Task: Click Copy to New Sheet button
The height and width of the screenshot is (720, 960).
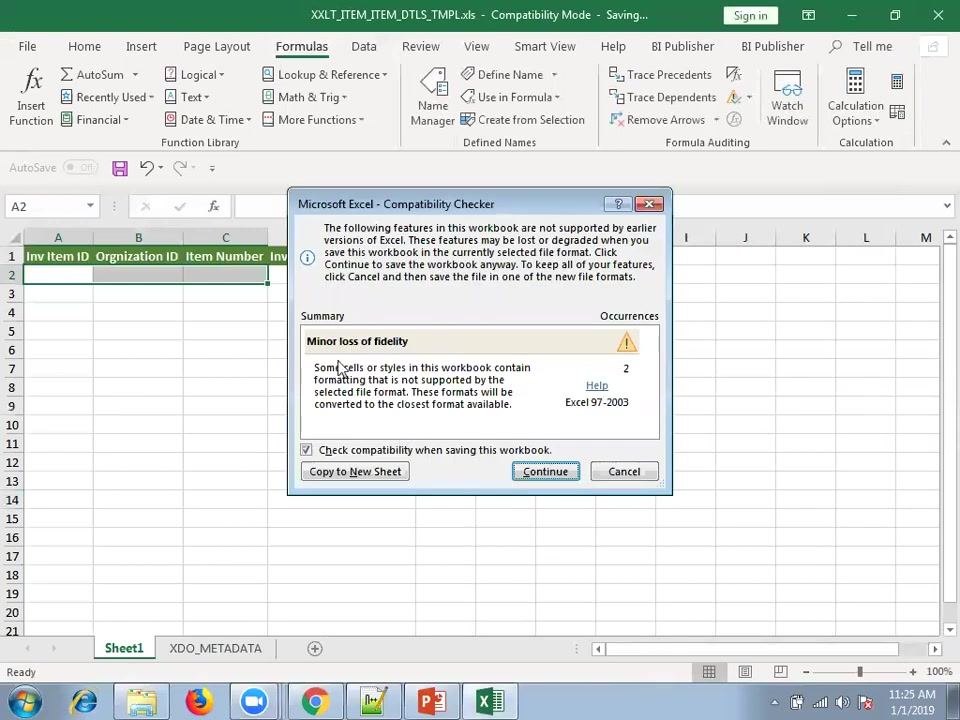Action: [355, 471]
